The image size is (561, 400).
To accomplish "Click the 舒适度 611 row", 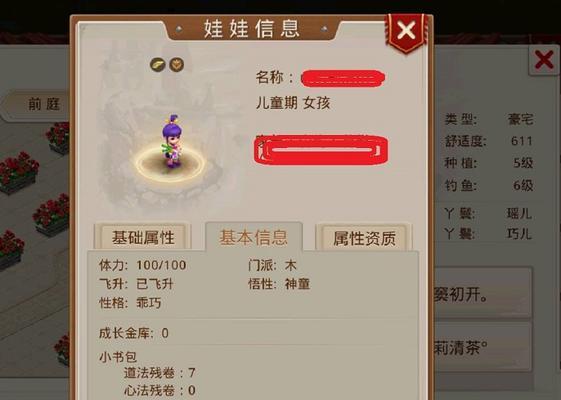I will click(x=488, y=141).
